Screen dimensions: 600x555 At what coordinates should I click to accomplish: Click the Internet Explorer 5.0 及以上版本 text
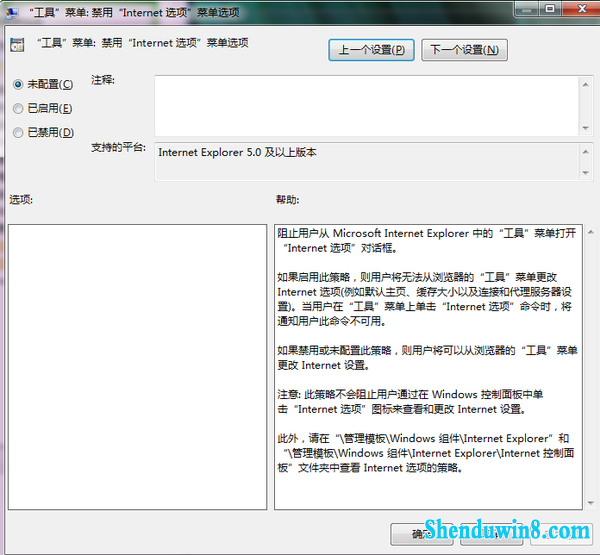click(237, 152)
